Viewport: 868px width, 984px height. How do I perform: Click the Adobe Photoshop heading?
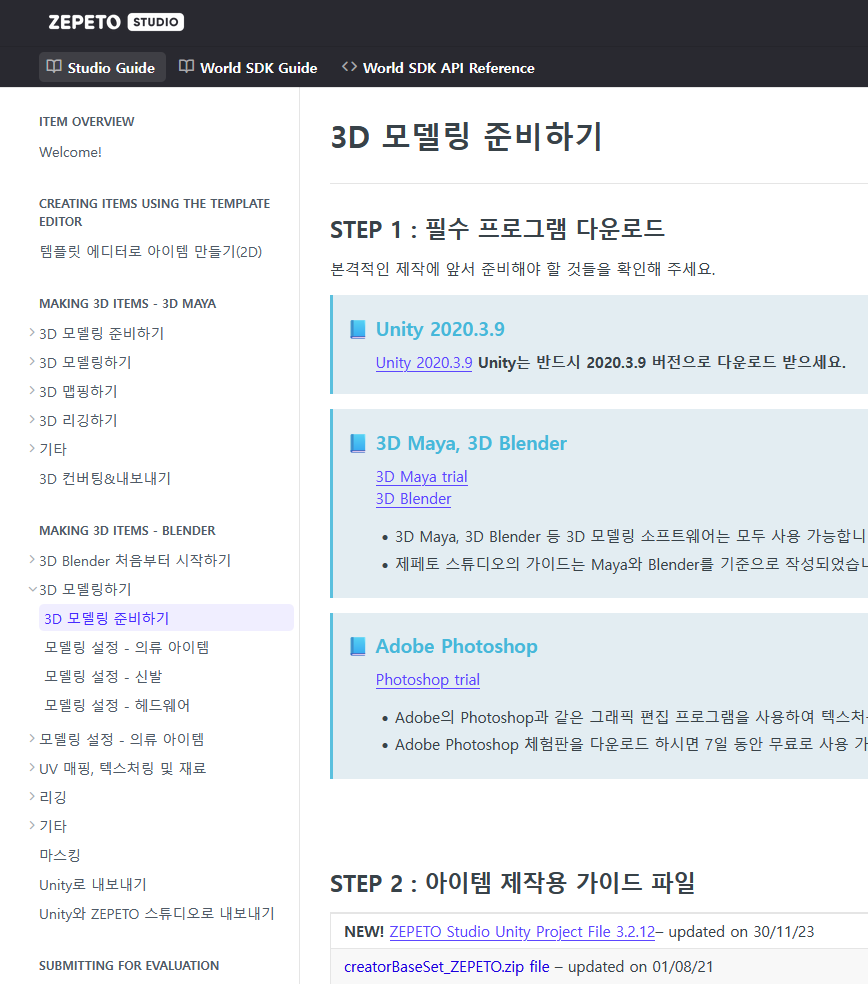tap(457, 646)
